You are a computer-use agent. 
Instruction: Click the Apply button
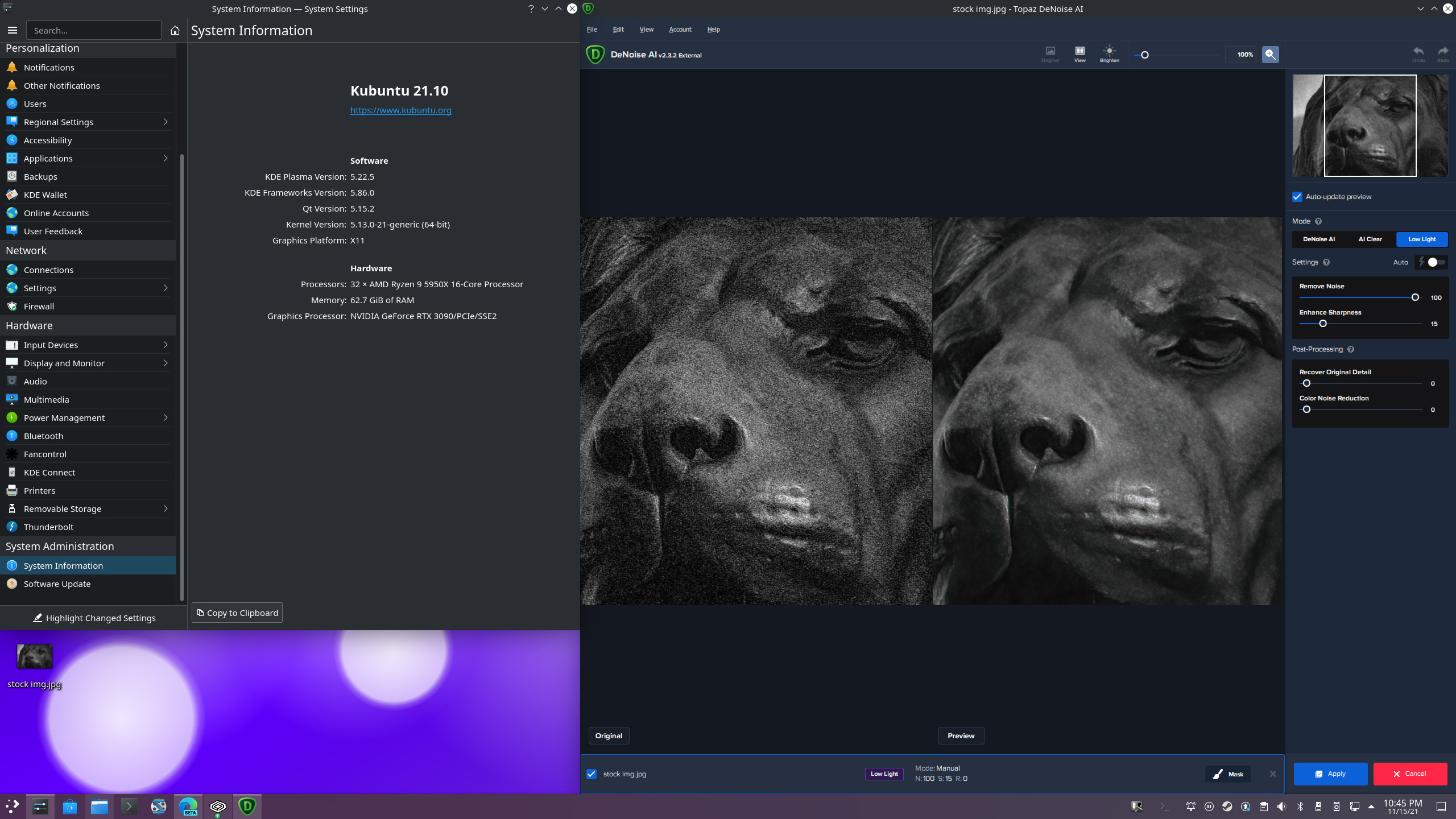(1330, 773)
